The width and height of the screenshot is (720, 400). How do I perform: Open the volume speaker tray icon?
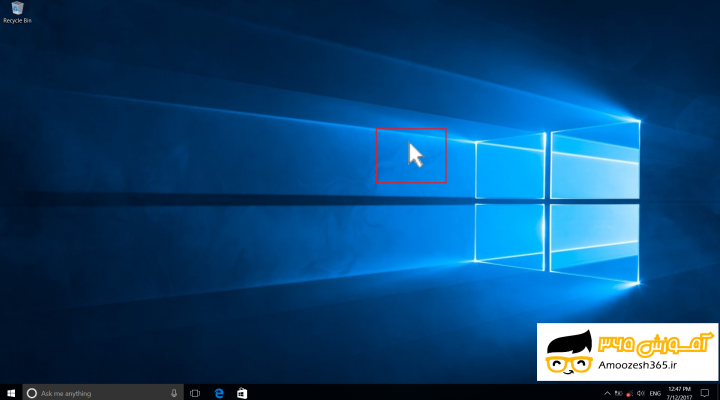[x=641, y=394]
